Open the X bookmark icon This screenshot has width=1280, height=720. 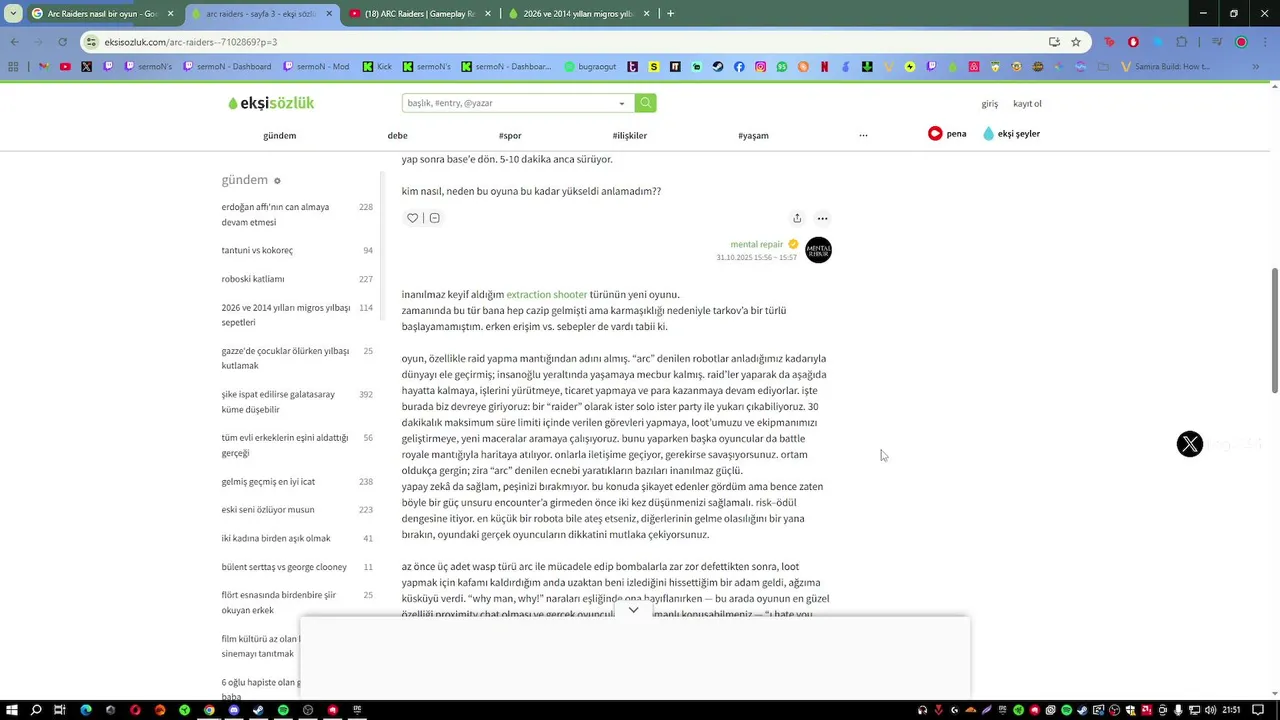click(x=86, y=67)
